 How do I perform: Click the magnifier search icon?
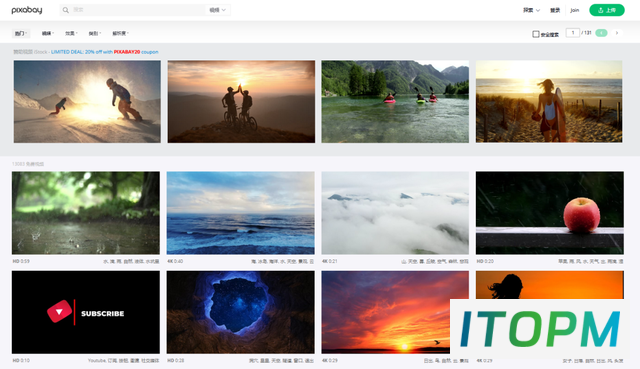65,10
